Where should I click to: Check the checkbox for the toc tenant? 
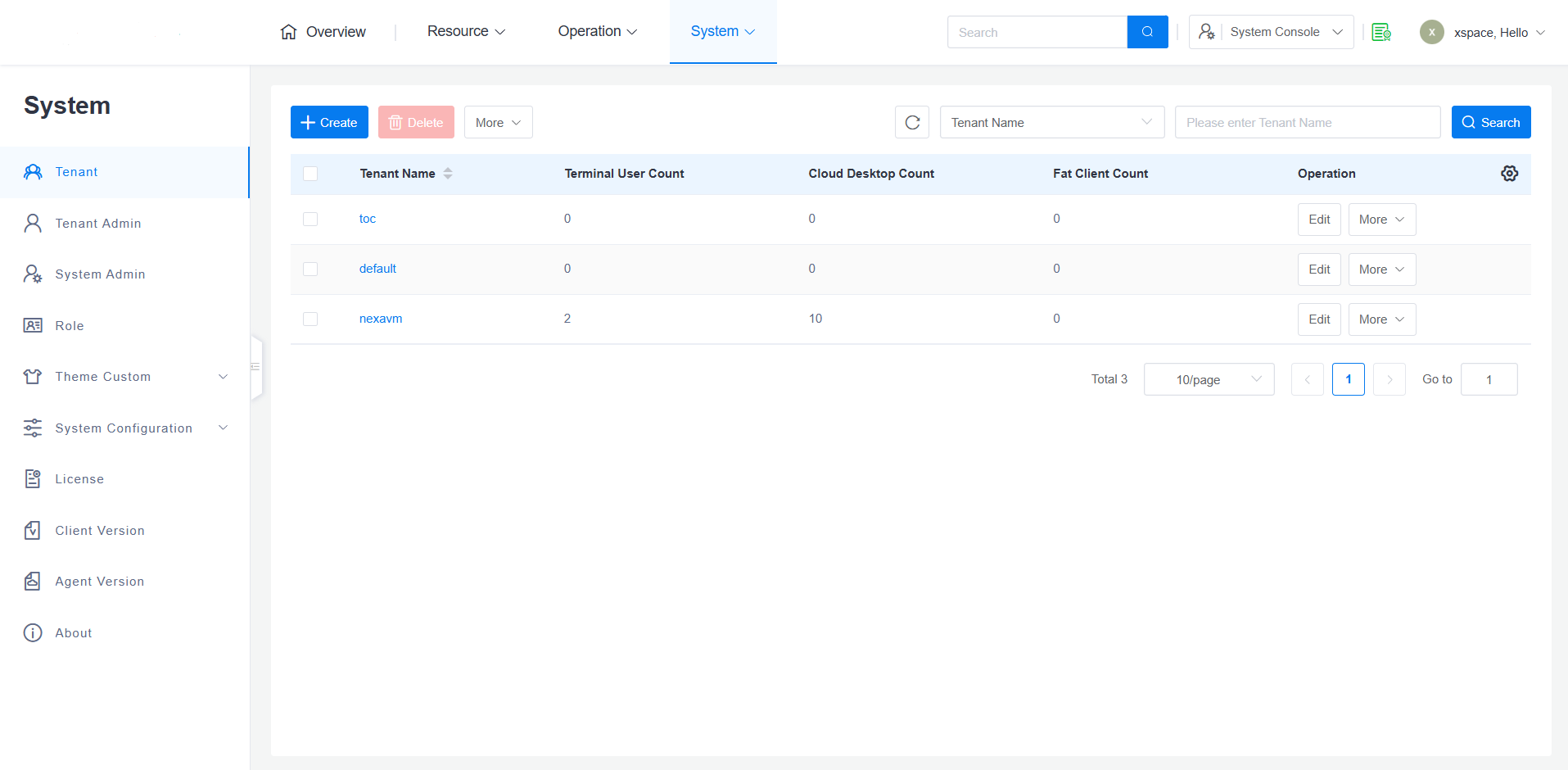(x=310, y=220)
